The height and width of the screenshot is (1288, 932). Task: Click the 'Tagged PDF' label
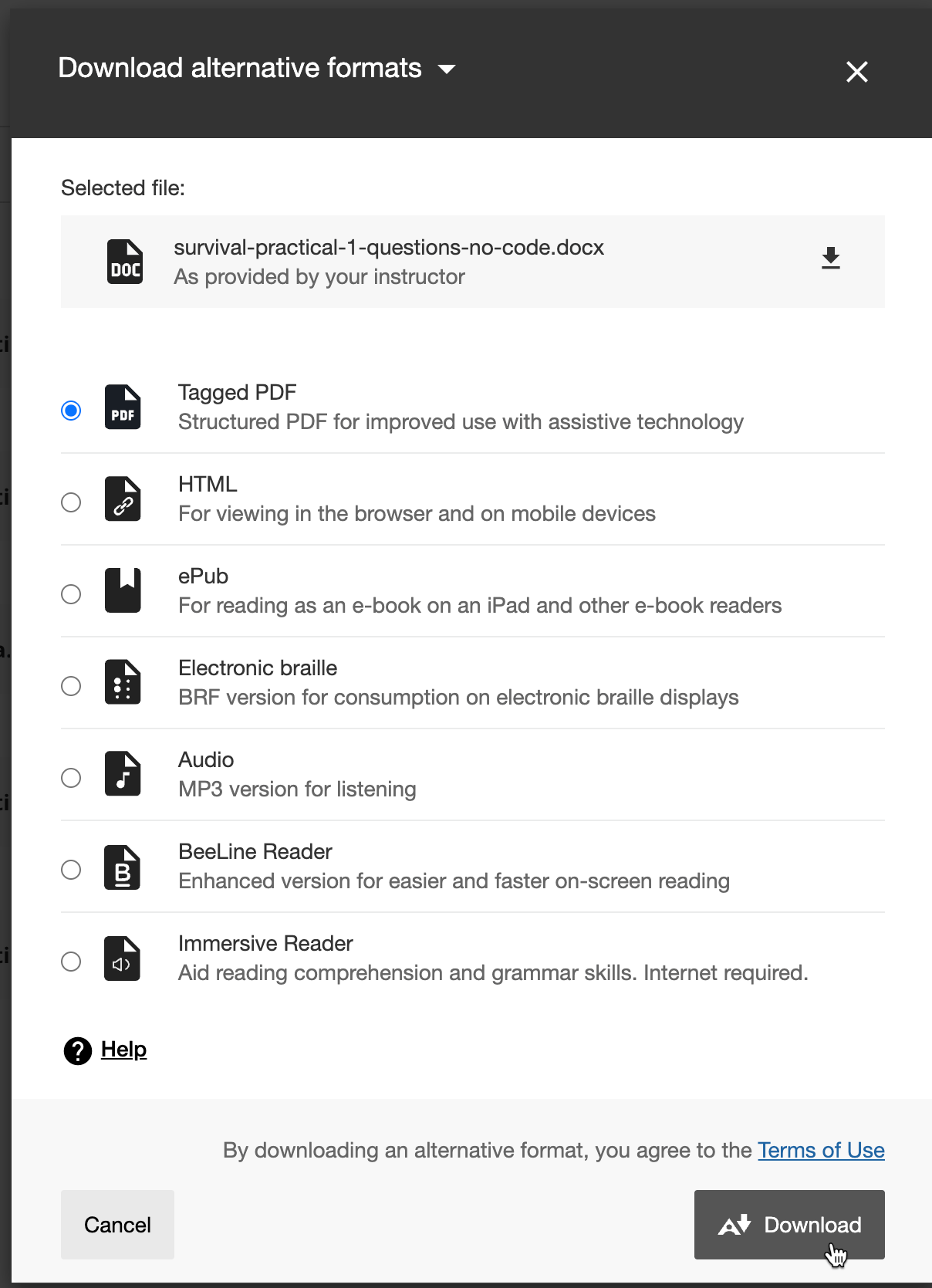point(237,392)
